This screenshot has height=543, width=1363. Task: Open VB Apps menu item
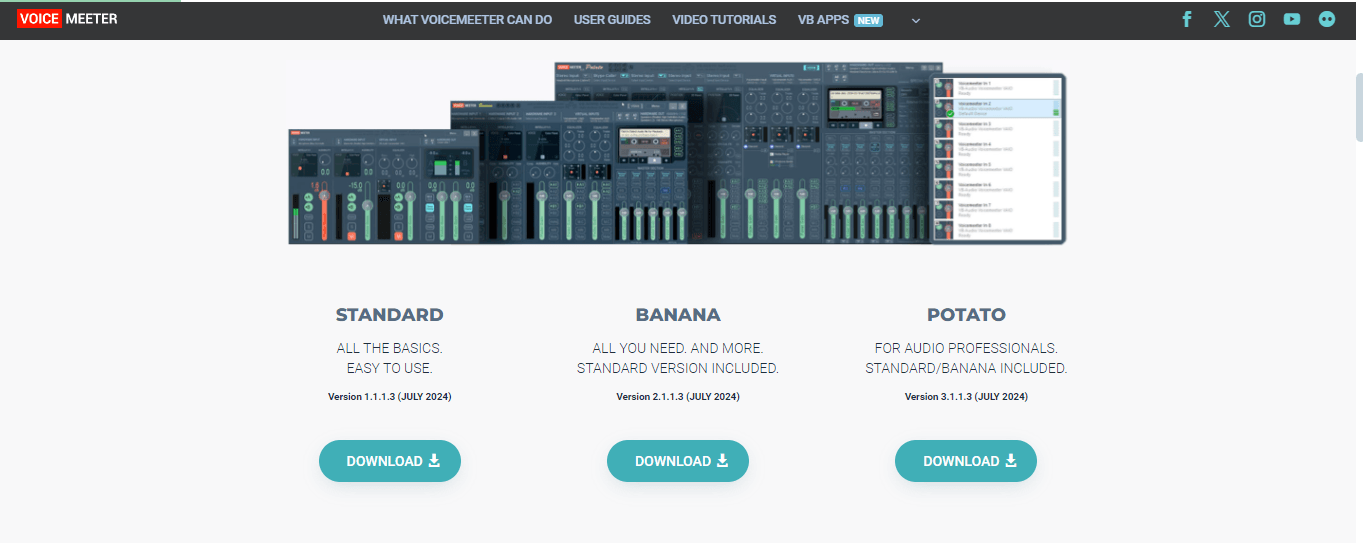(x=840, y=20)
